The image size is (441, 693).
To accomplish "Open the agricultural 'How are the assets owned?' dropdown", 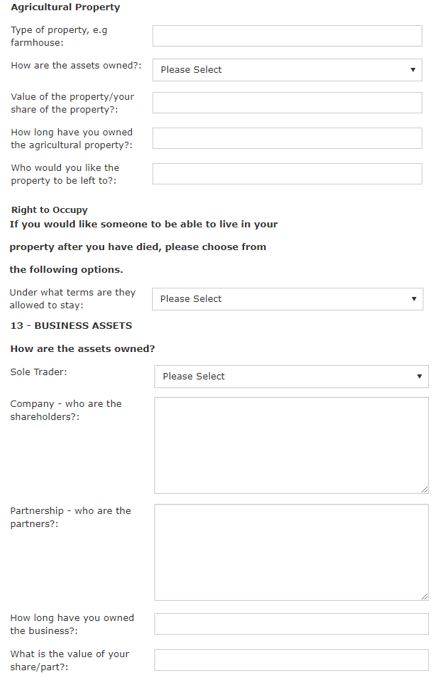I will click(x=287, y=70).
